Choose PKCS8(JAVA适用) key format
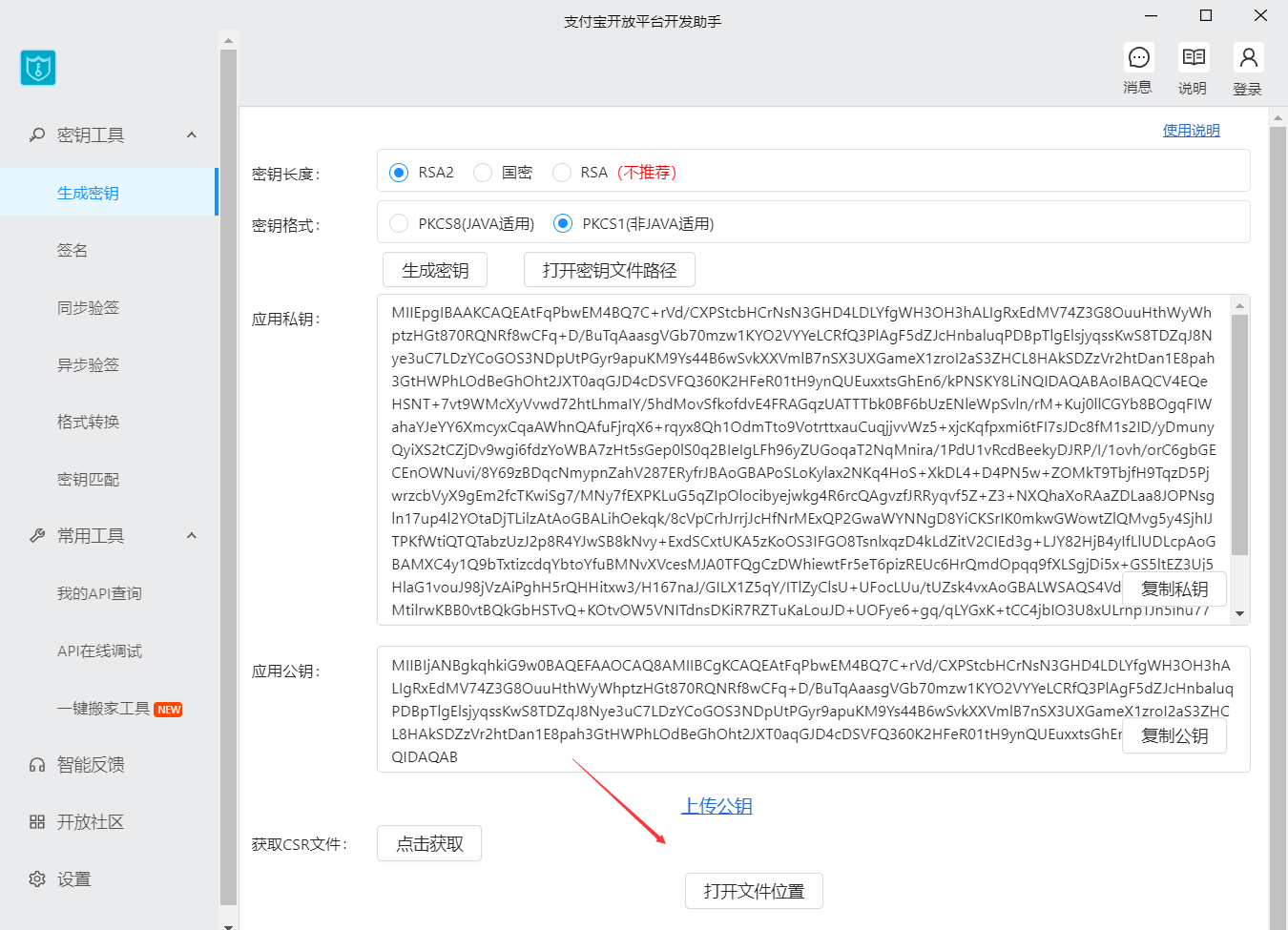The width and height of the screenshot is (1288, 930). point(399,224)
